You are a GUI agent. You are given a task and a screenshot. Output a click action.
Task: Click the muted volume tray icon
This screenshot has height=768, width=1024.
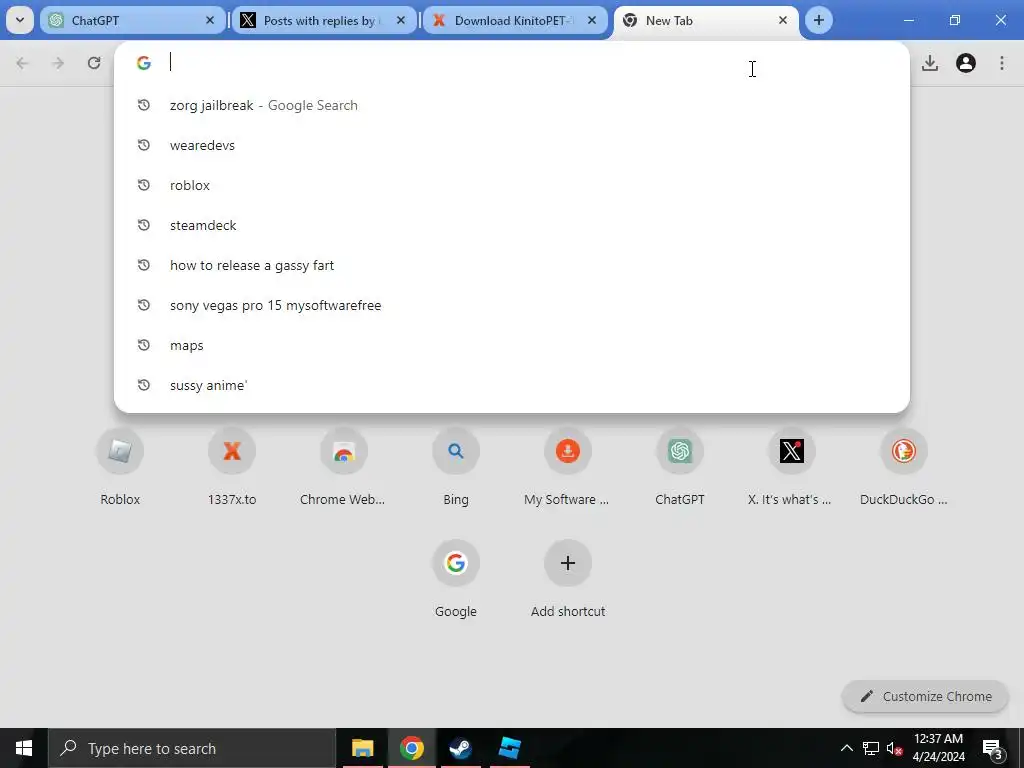pos(895,748)
